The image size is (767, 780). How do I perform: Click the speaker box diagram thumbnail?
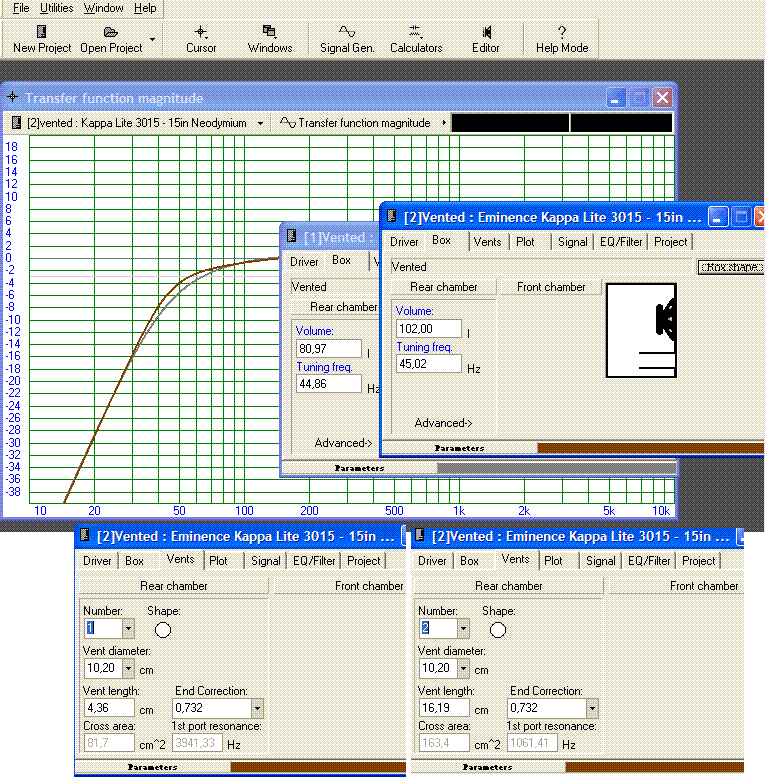point(641,330)
